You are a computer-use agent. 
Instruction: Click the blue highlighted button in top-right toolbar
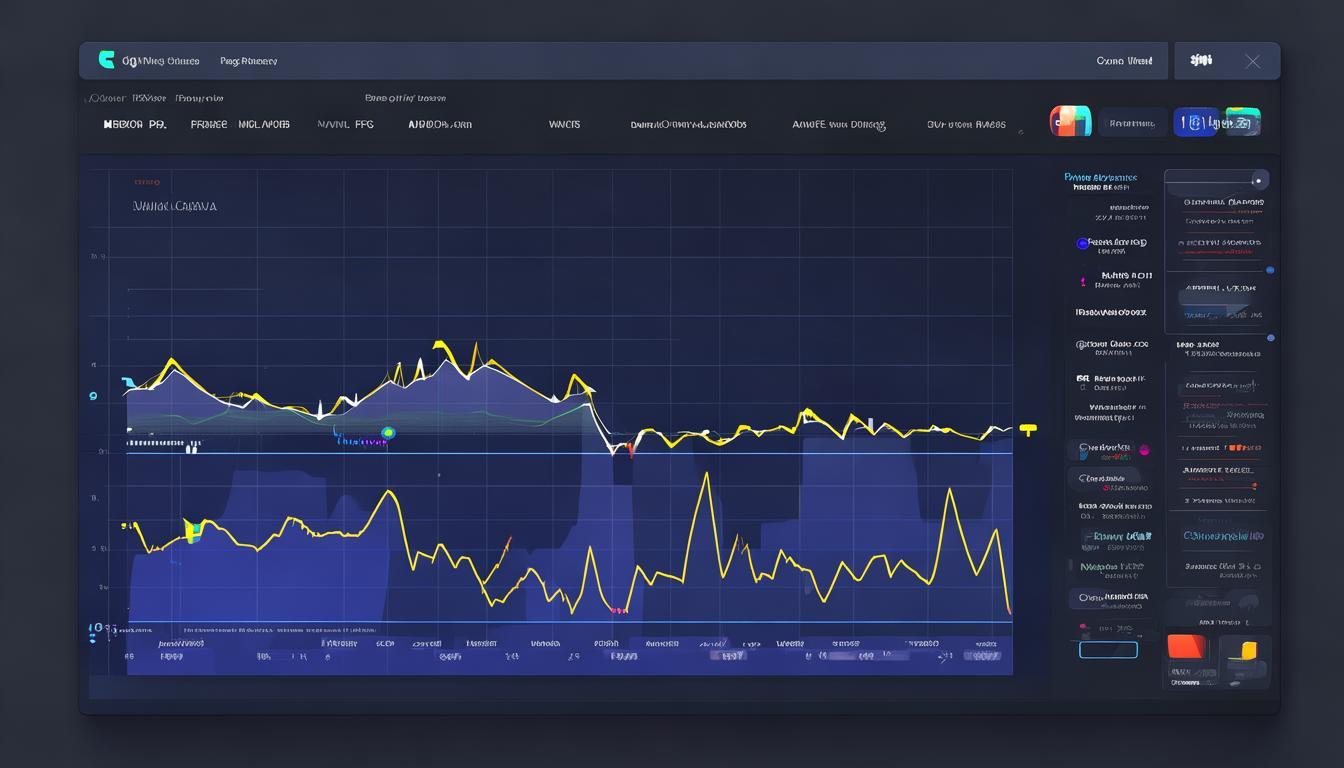pos(1195,122)
